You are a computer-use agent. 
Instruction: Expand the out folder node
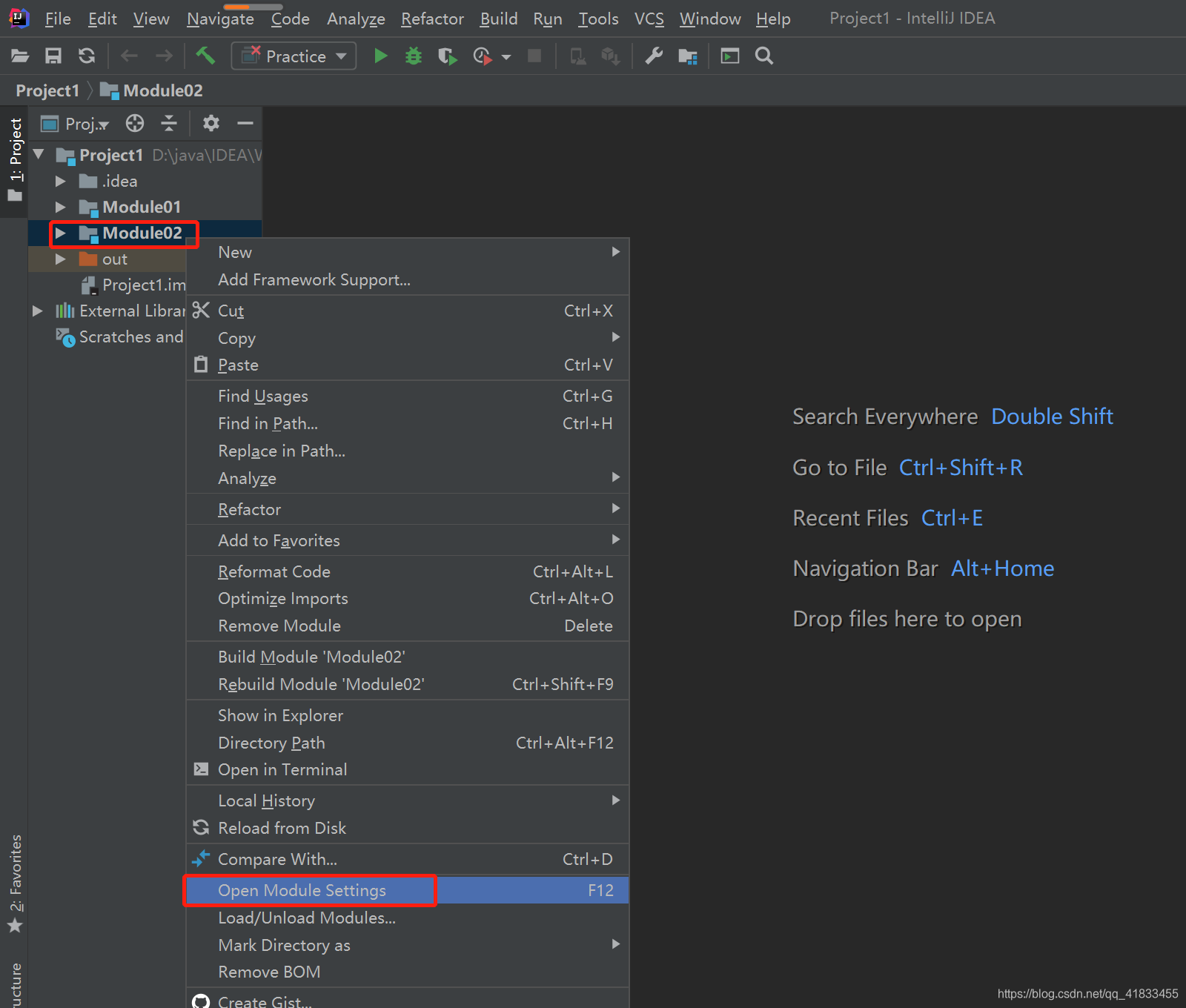61,259
